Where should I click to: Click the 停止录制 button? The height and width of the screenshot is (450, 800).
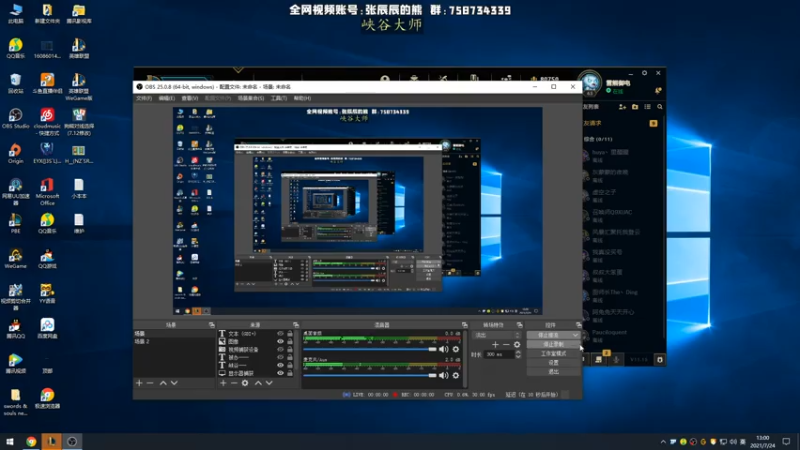[x=554, y=344]
